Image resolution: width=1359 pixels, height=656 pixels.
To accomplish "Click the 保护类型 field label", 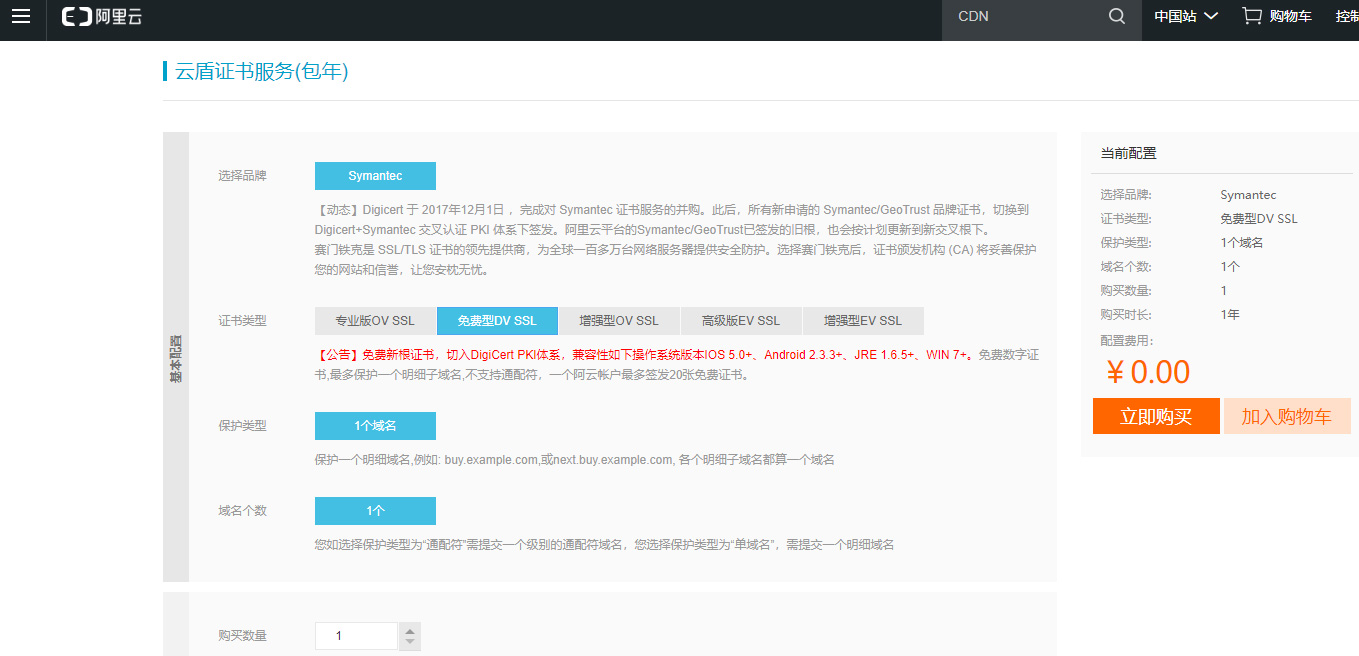I will (x=243, y=426).
